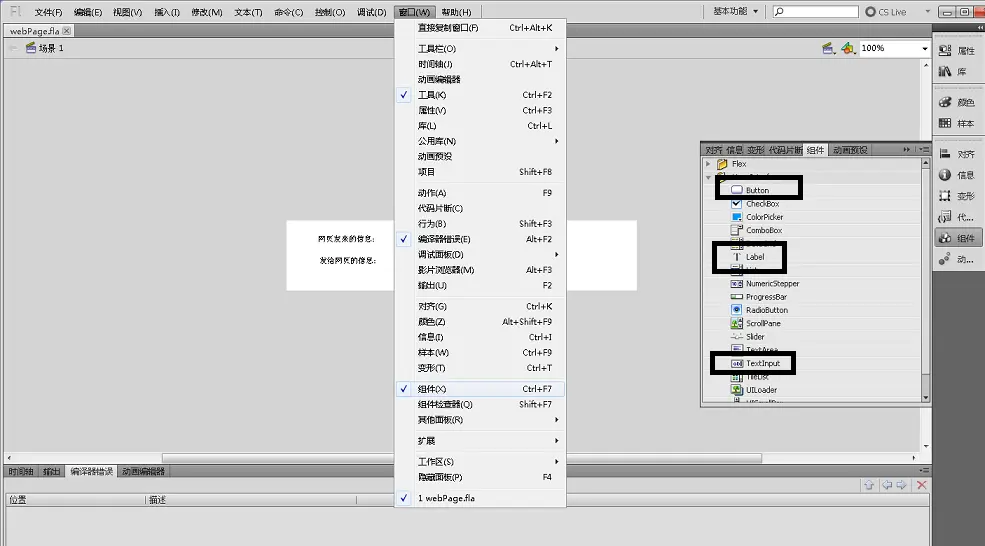Screen dimensions: 985x546
Task: Click the ComboBox component icon
Action: pyautogui.click(x=737, y=230)
